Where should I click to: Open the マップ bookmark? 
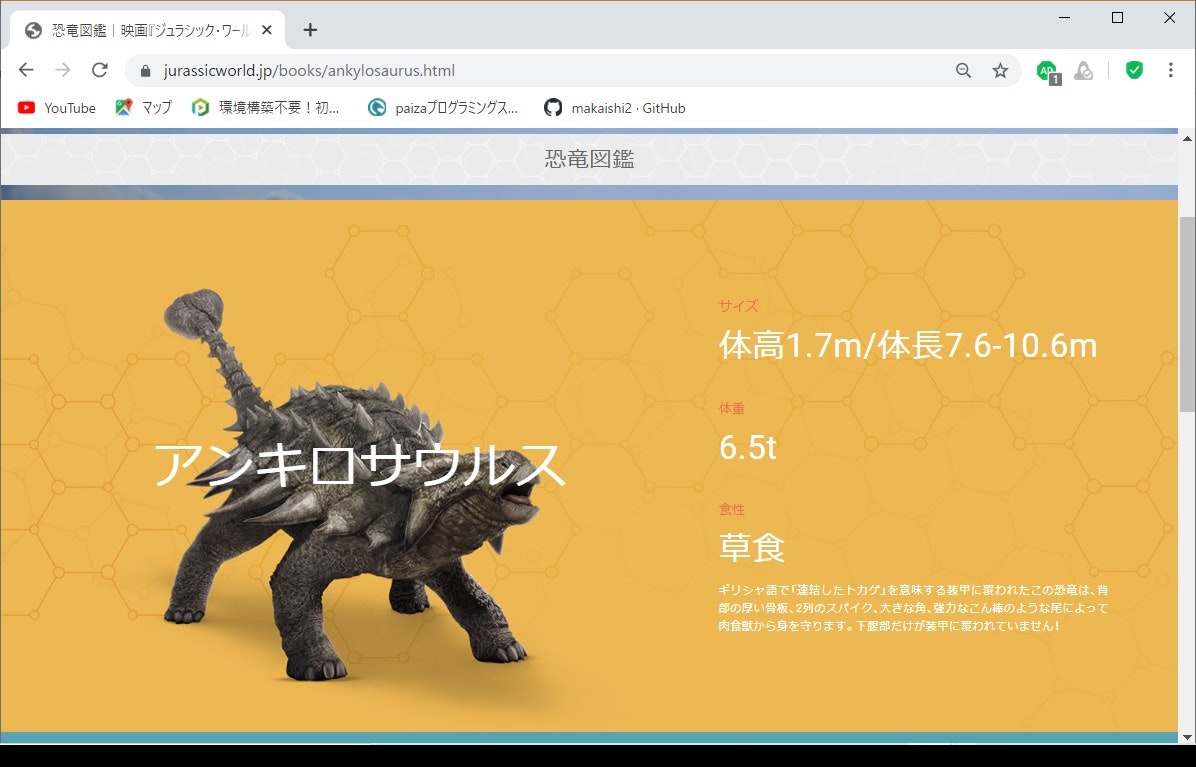143,108
